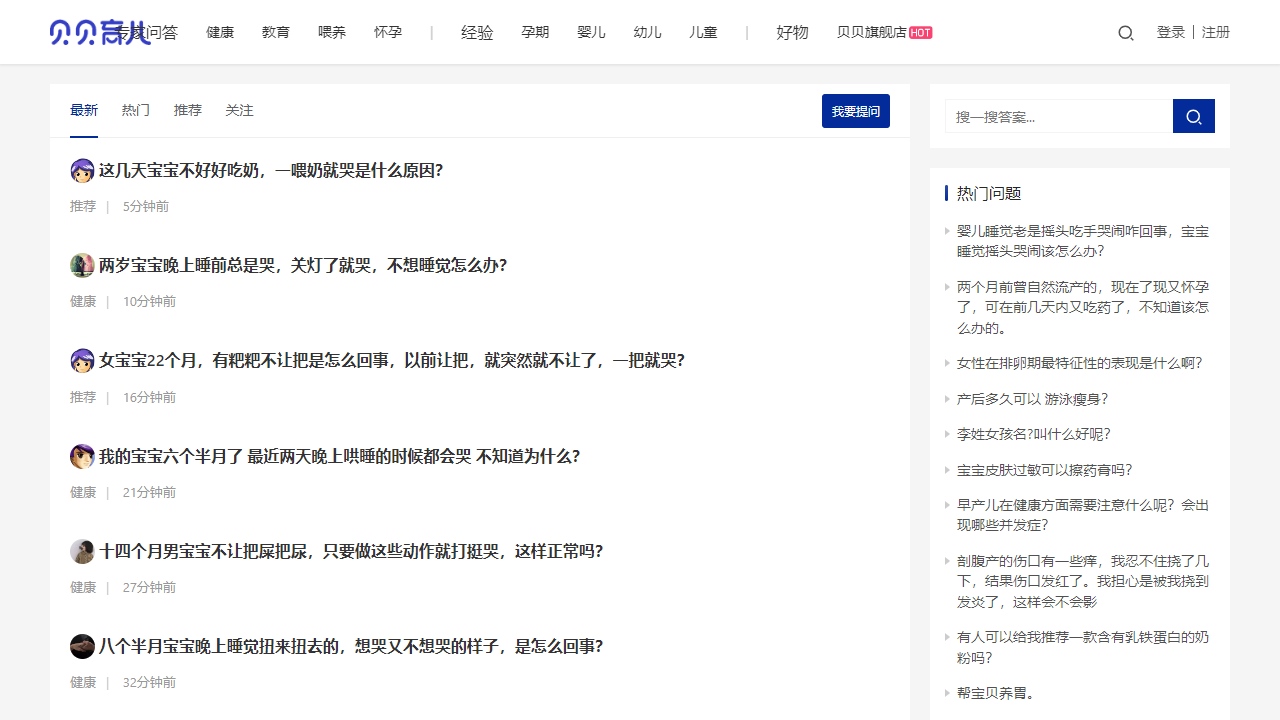This screenshot has width=1280, height=720.
Task: Switch to the 热门 tab
Action: click(x=136, y=110)
